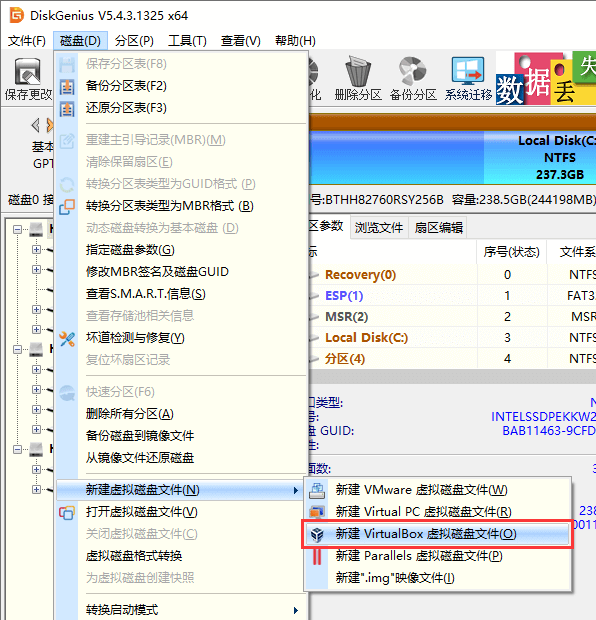The width and height of the screenshot is (596, 620).
Task: Select the MSR(2) partition row
Action: [452, 317]
